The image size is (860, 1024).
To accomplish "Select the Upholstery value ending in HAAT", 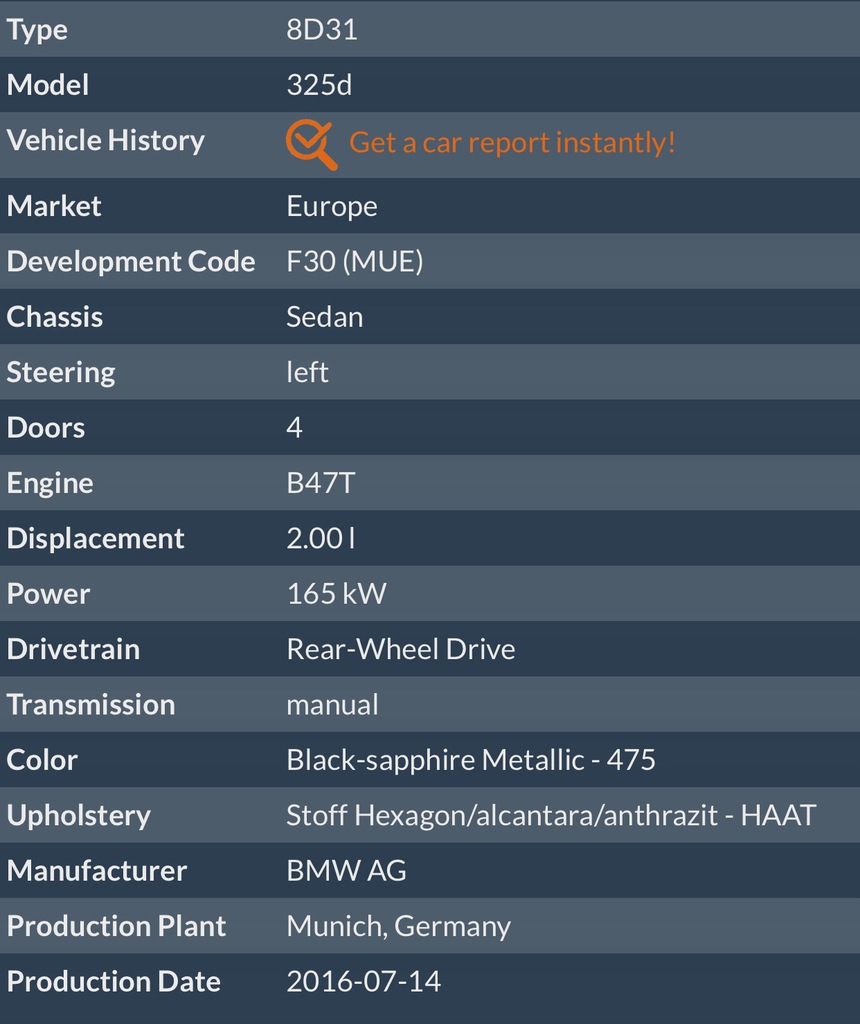I will 550,815.
